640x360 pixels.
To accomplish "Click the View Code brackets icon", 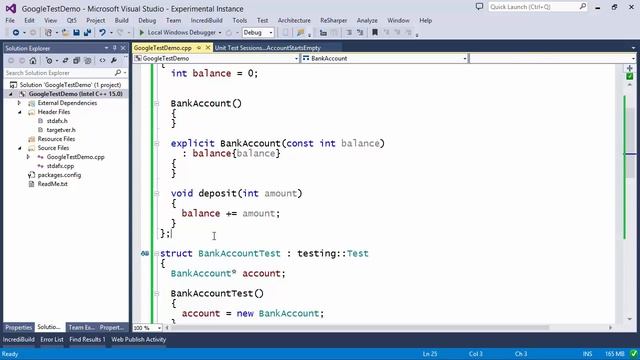I will tap(102, 60).
